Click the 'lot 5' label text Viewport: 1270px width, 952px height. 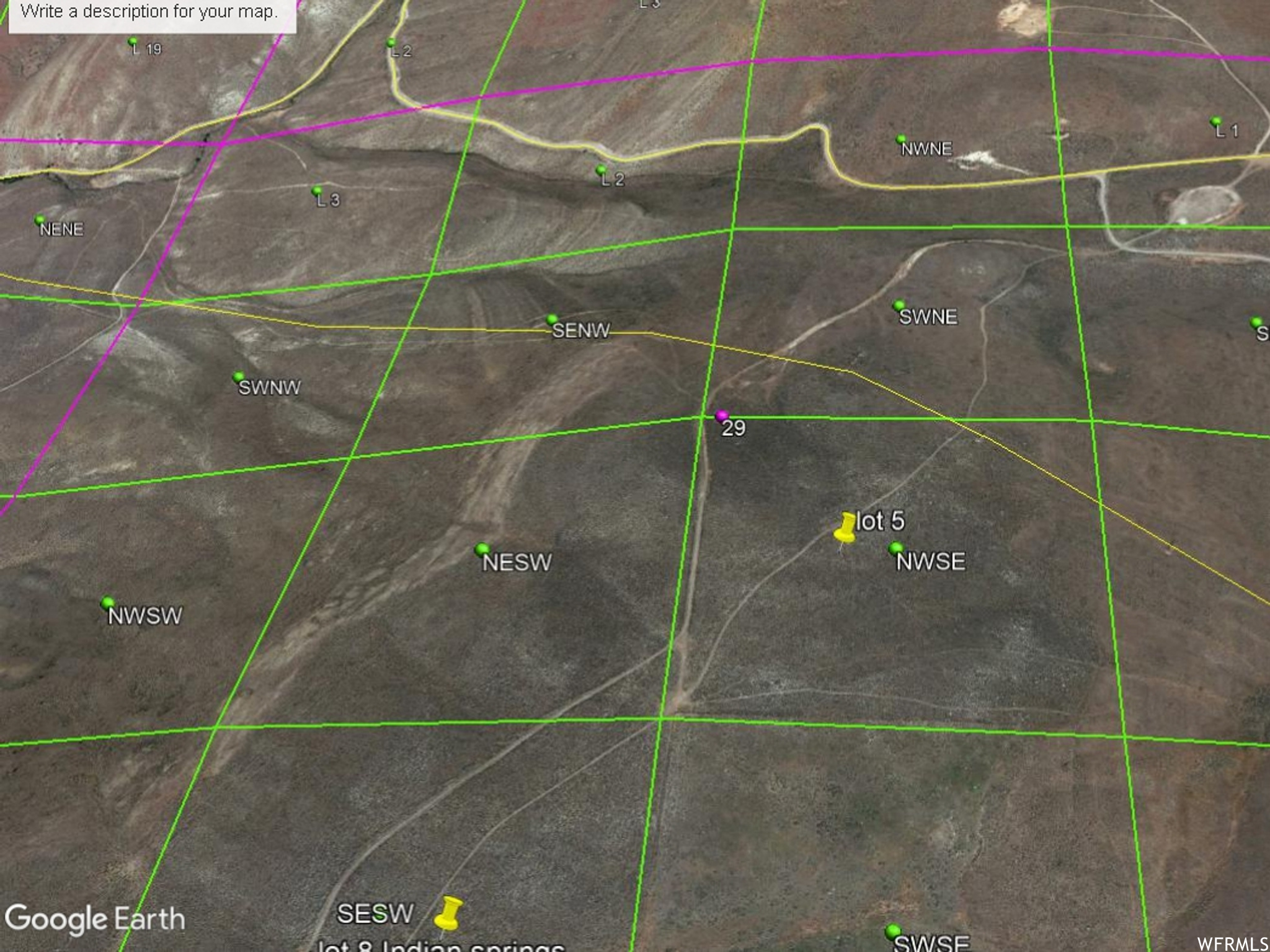[880, 521]
